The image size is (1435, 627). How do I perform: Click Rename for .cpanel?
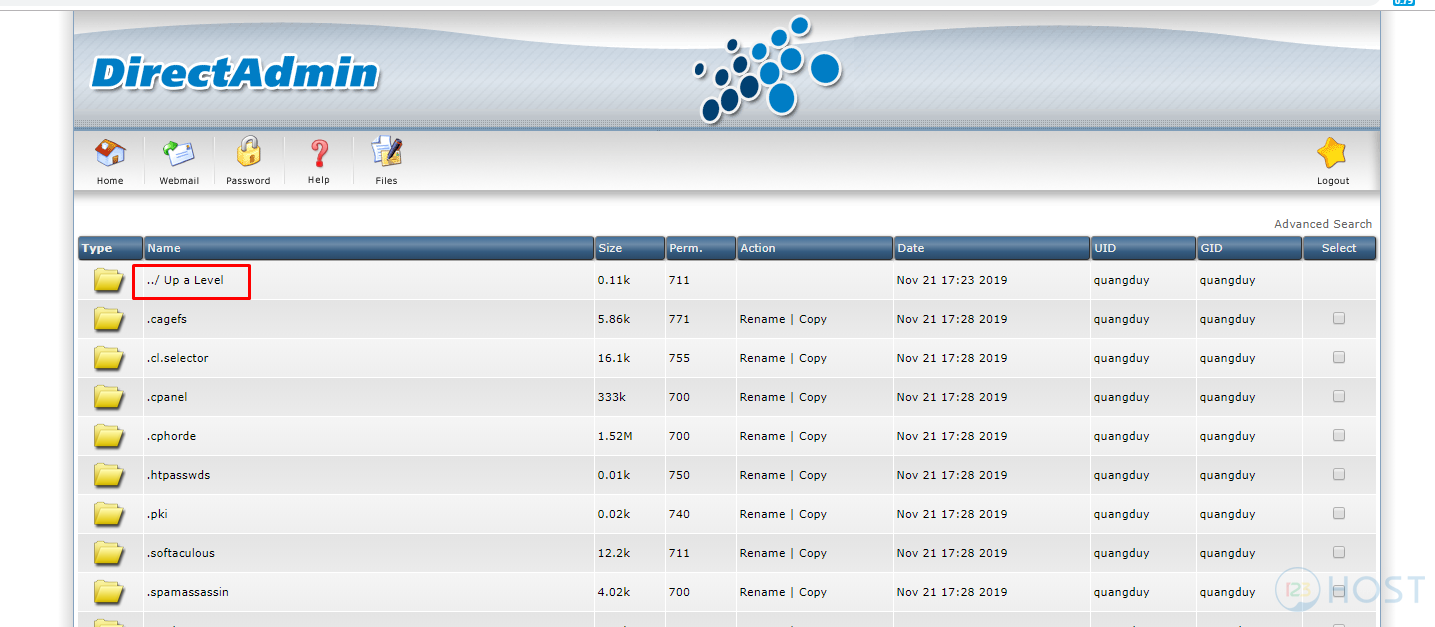click(762, 398)
